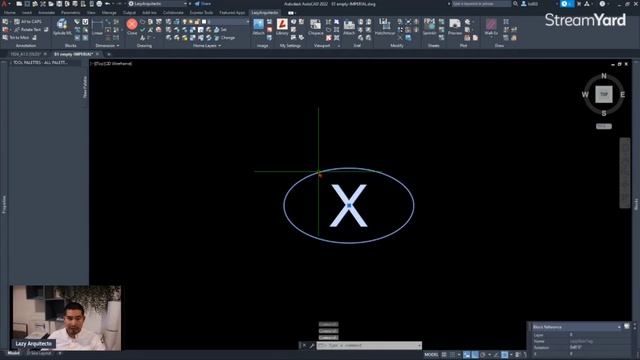Click the Preview plot tool
The image size is (640, 360).
coord(455,27)
